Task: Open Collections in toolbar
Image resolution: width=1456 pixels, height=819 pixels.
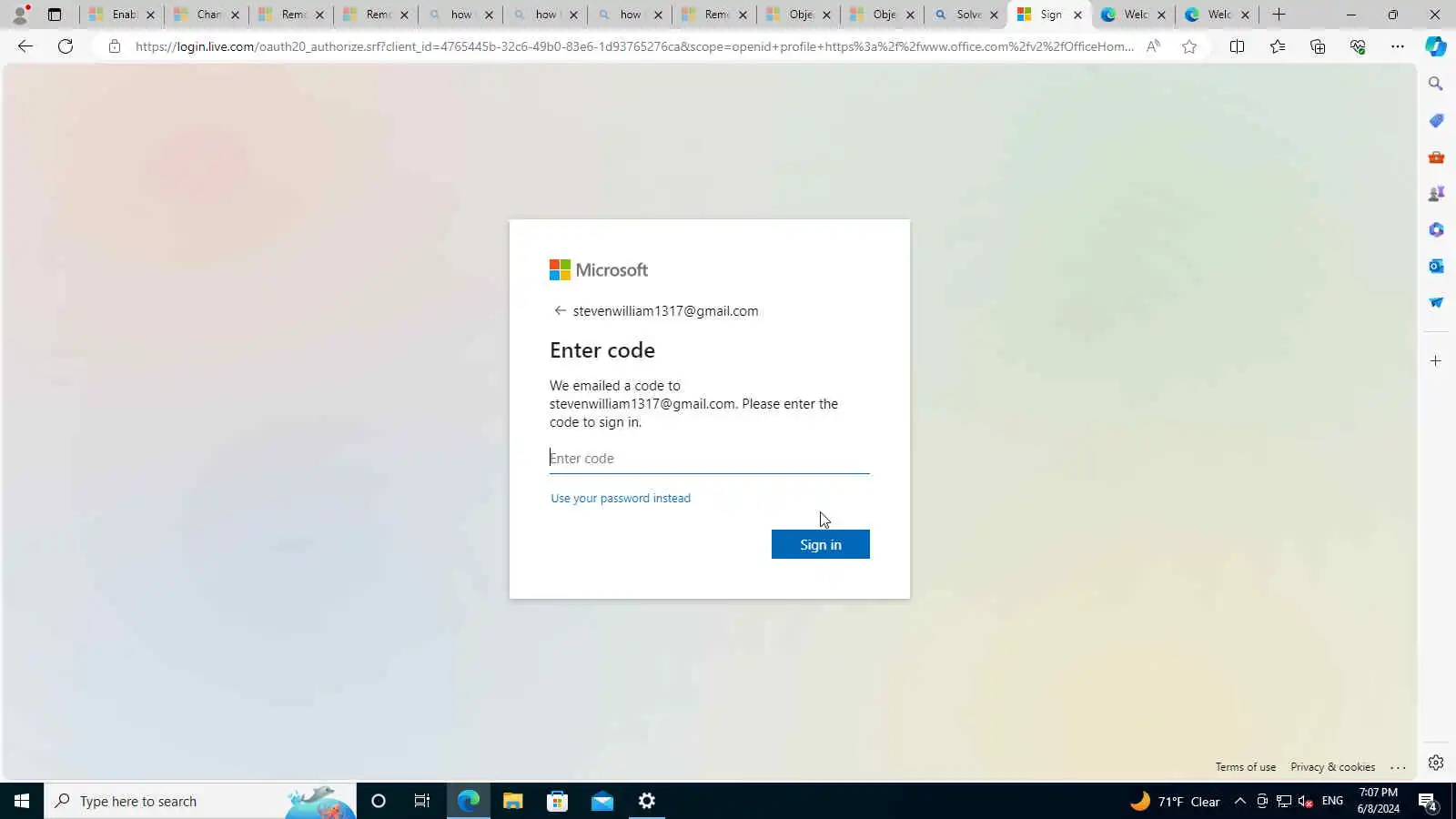Action: point(1318,46)
